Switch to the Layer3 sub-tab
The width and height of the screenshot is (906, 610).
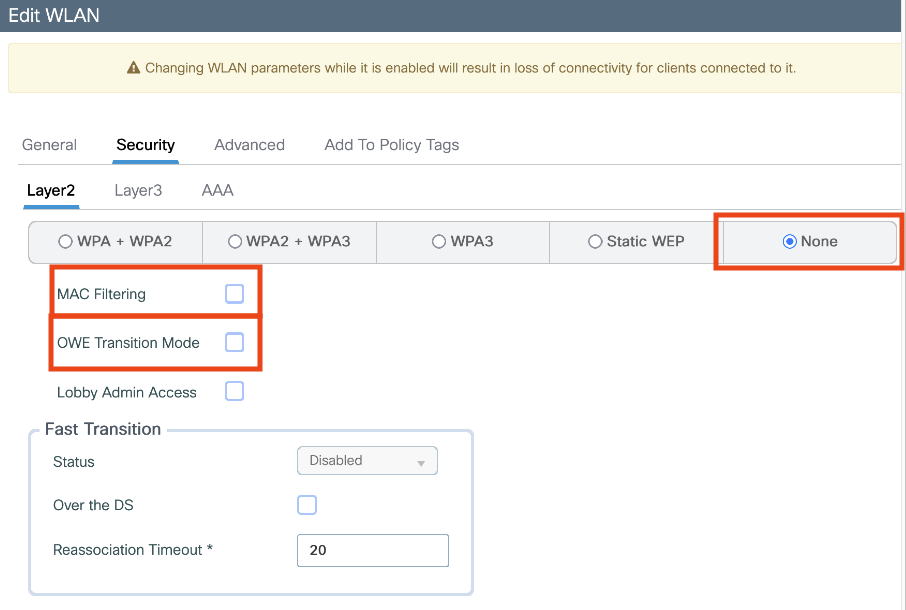(x=138, y=190)
